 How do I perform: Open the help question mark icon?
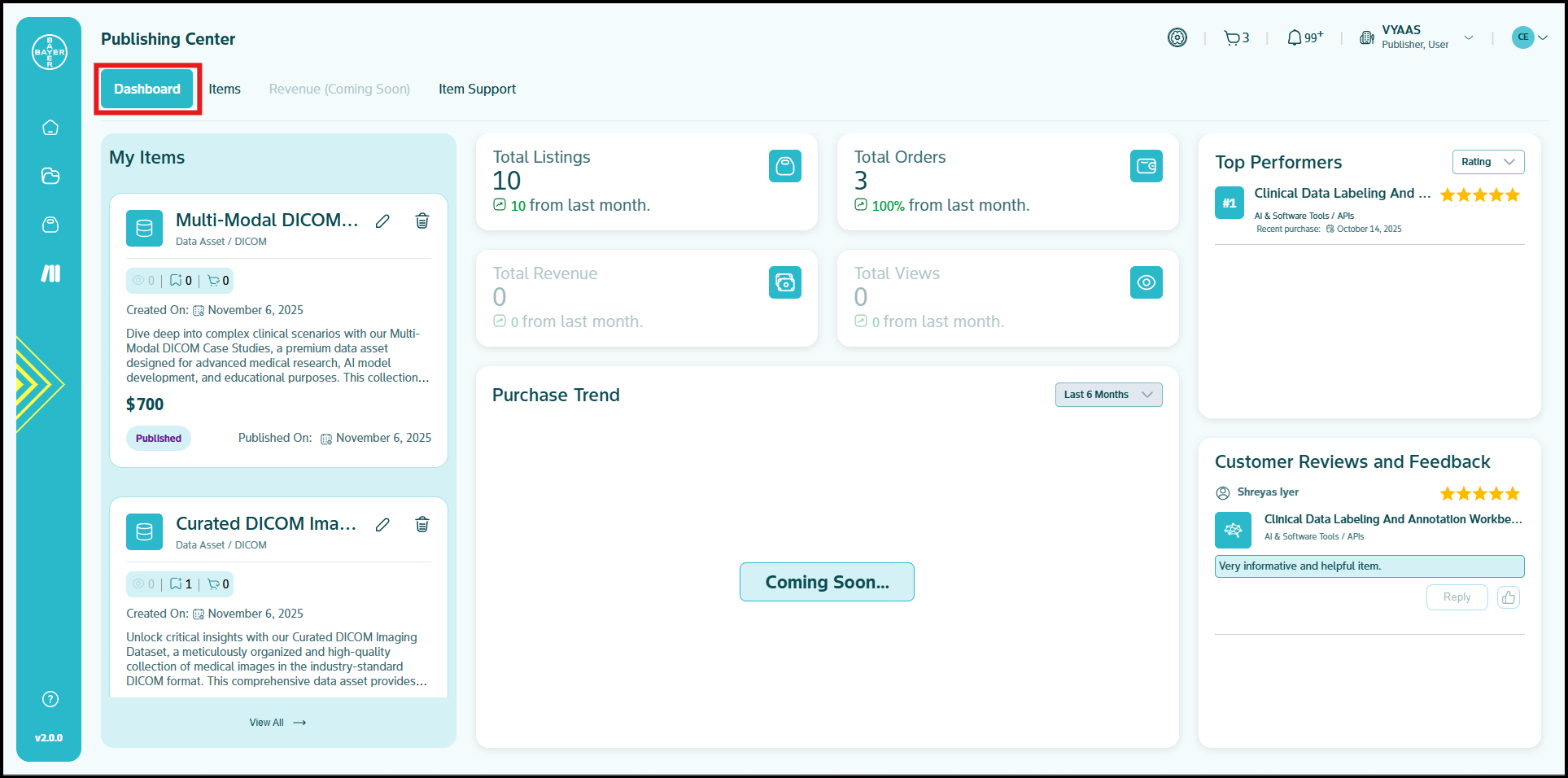pyautogui.click(x=50, y=699)
